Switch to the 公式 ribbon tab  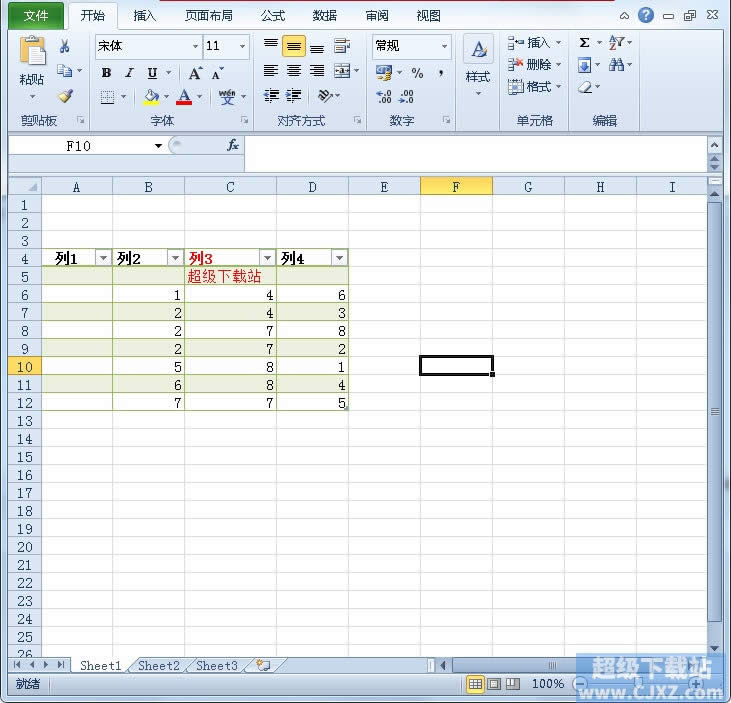coord(273,16)
